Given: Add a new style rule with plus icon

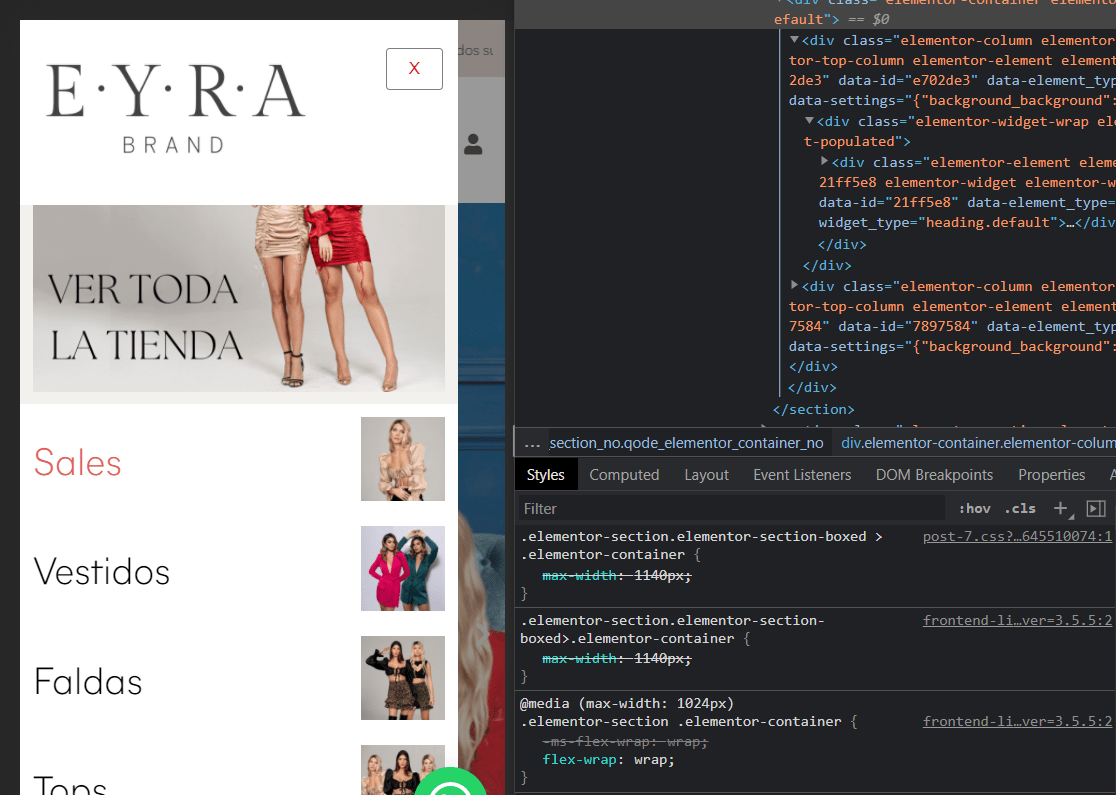Looking at the screenshot, I should (1060, 508).
